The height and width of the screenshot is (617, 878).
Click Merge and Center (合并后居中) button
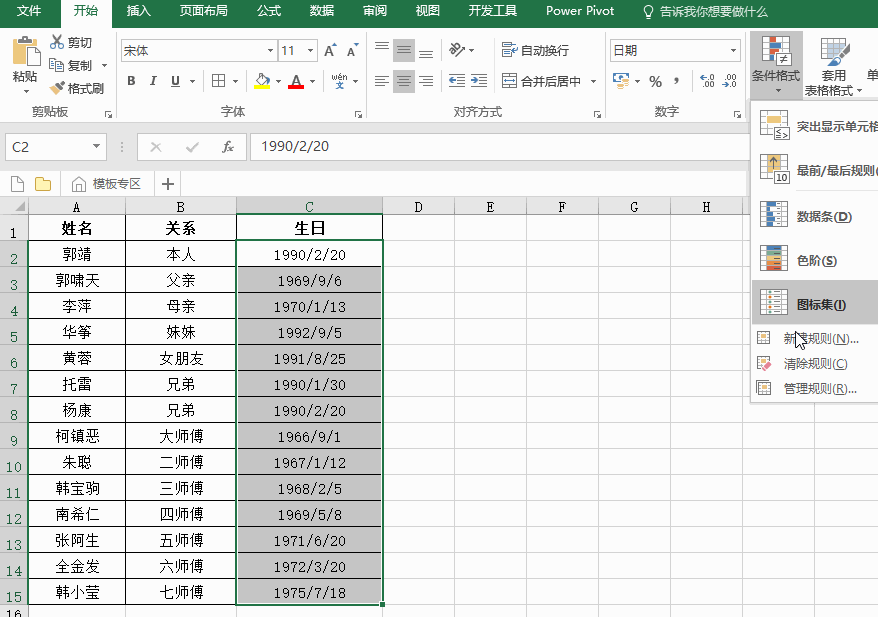pos(541,81)
